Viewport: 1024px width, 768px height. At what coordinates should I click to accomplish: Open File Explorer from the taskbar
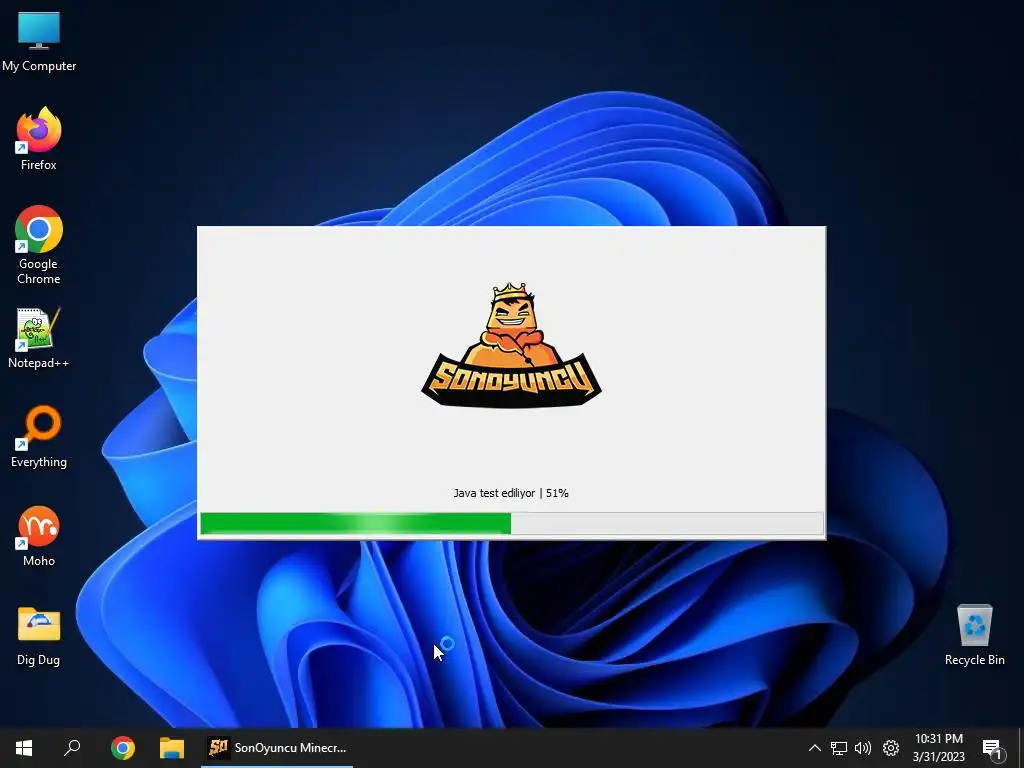tap(172, 748)
